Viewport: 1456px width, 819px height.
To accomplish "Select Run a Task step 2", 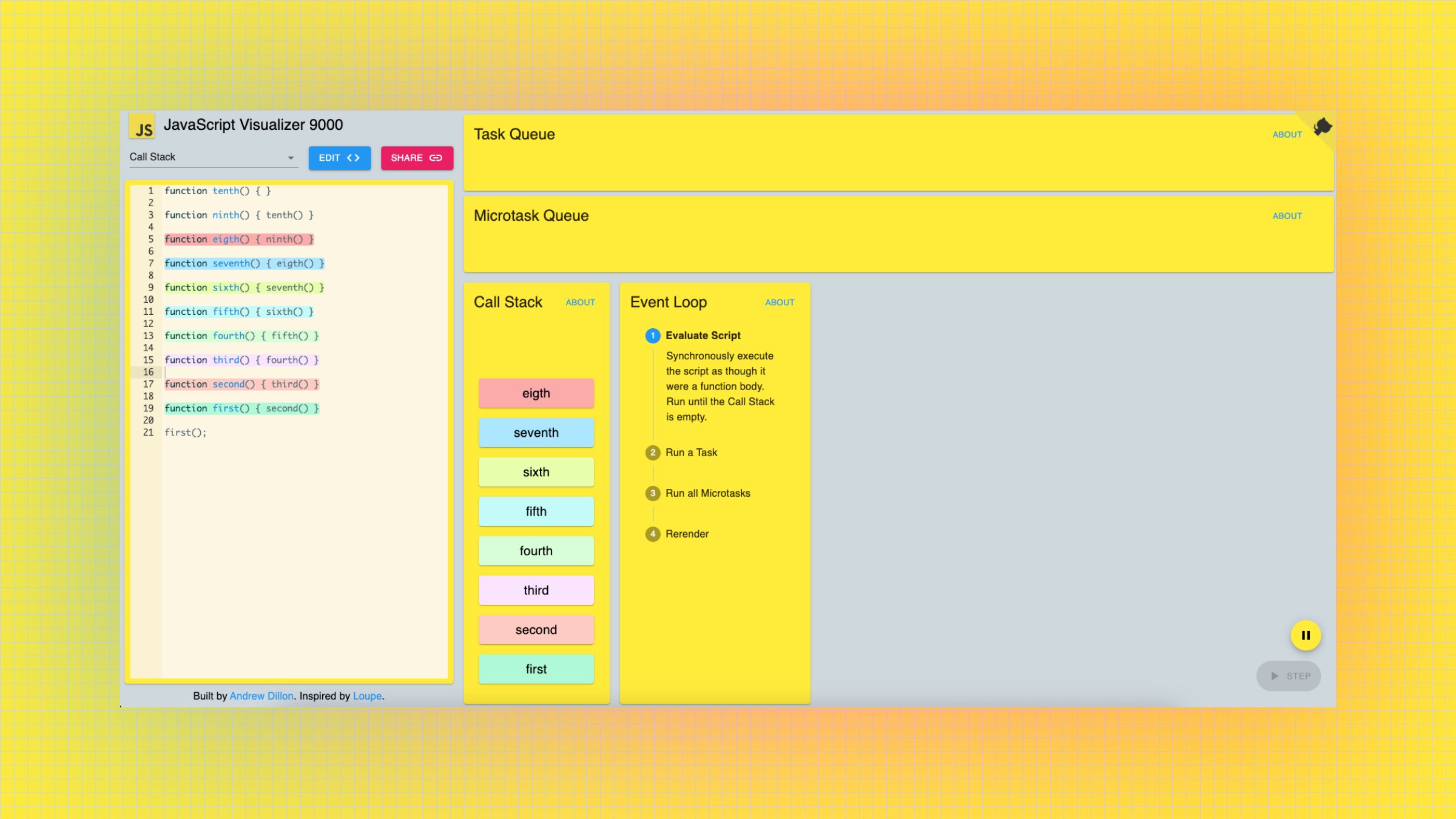I will (691, 453).
